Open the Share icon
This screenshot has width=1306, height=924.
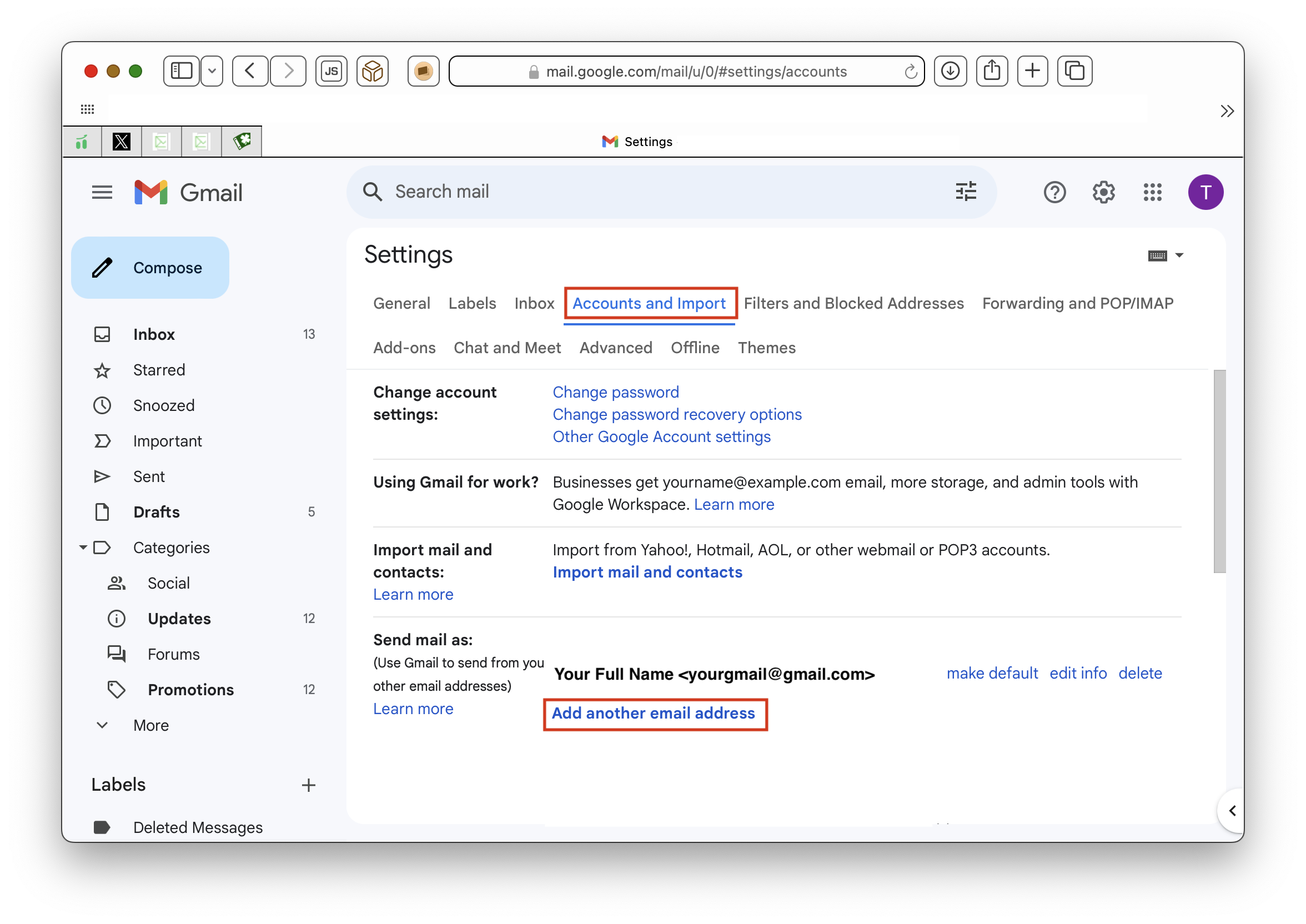pos(992,71)
